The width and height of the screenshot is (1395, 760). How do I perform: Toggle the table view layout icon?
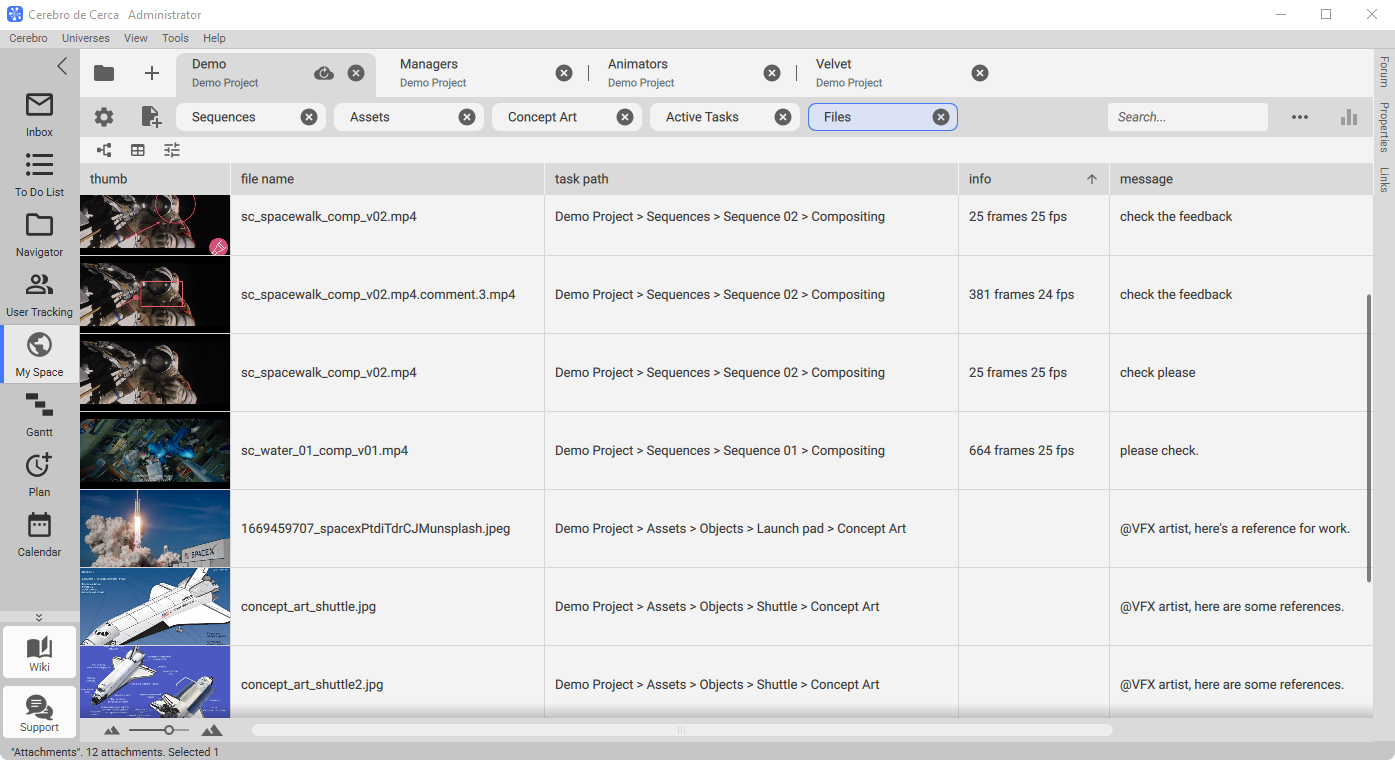pos(138,150)
